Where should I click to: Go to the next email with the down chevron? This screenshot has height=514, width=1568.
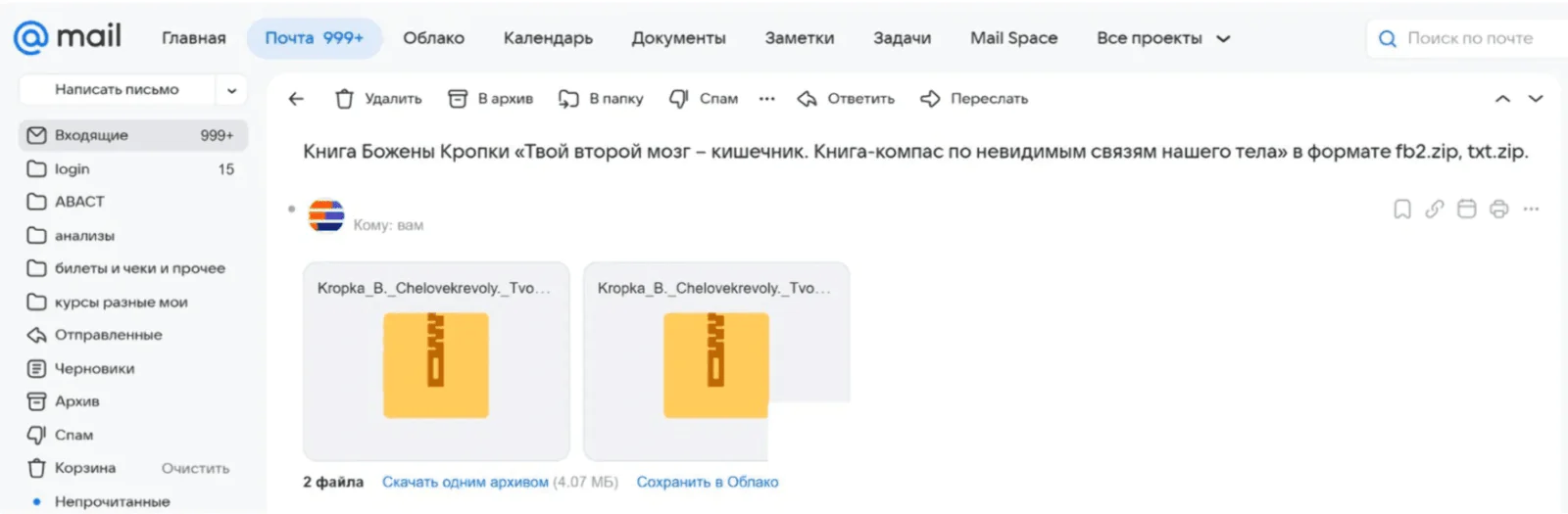[x=1536, y=99]
